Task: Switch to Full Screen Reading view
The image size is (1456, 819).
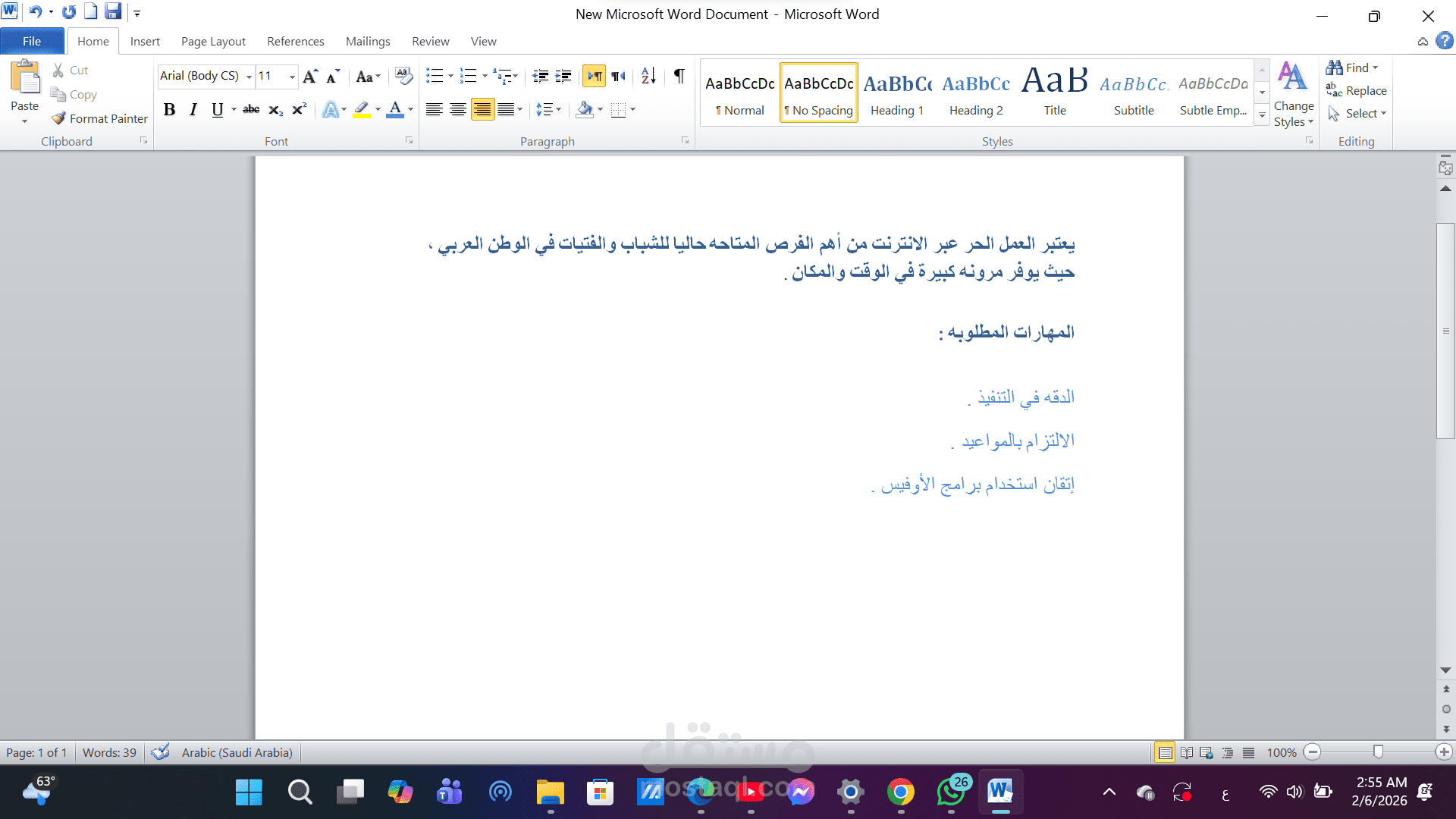Action: pos(1187,752)
